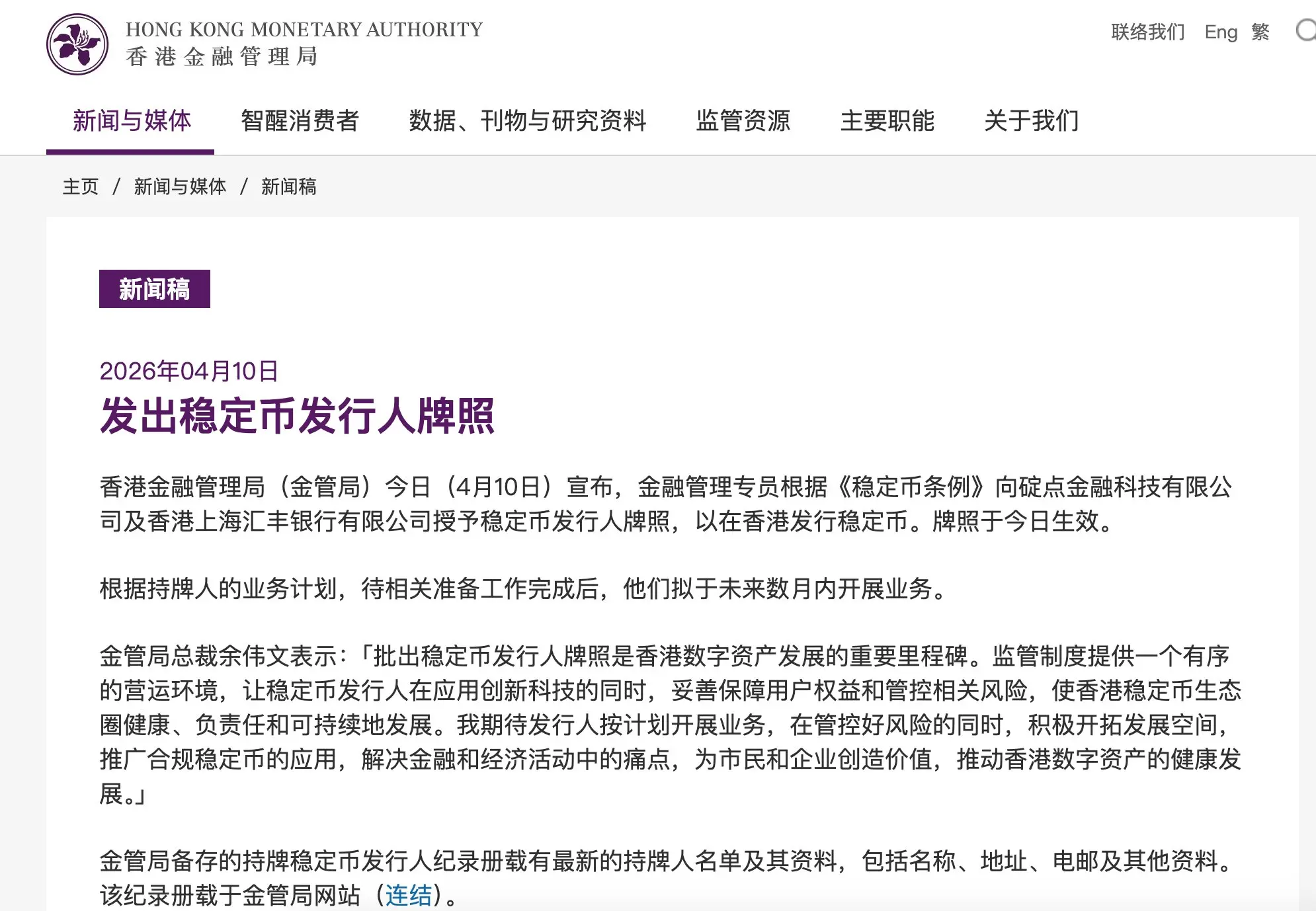Screen dimensions: 1316x911
Task: Switch language to Eng
Action: point(1221,32)
